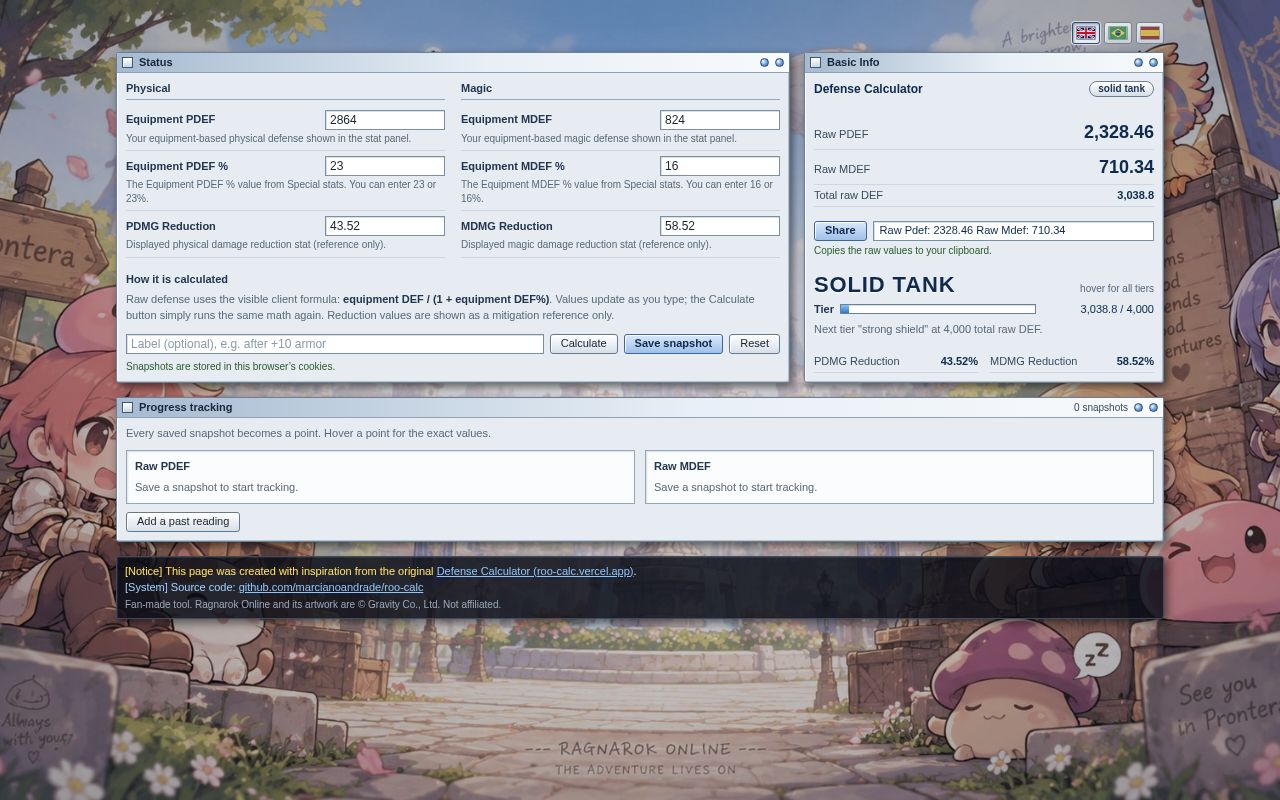The image size is (1280, 800).
Task: Click the MDMG Reduction 58.52% readout
Action: point(1135,361)
